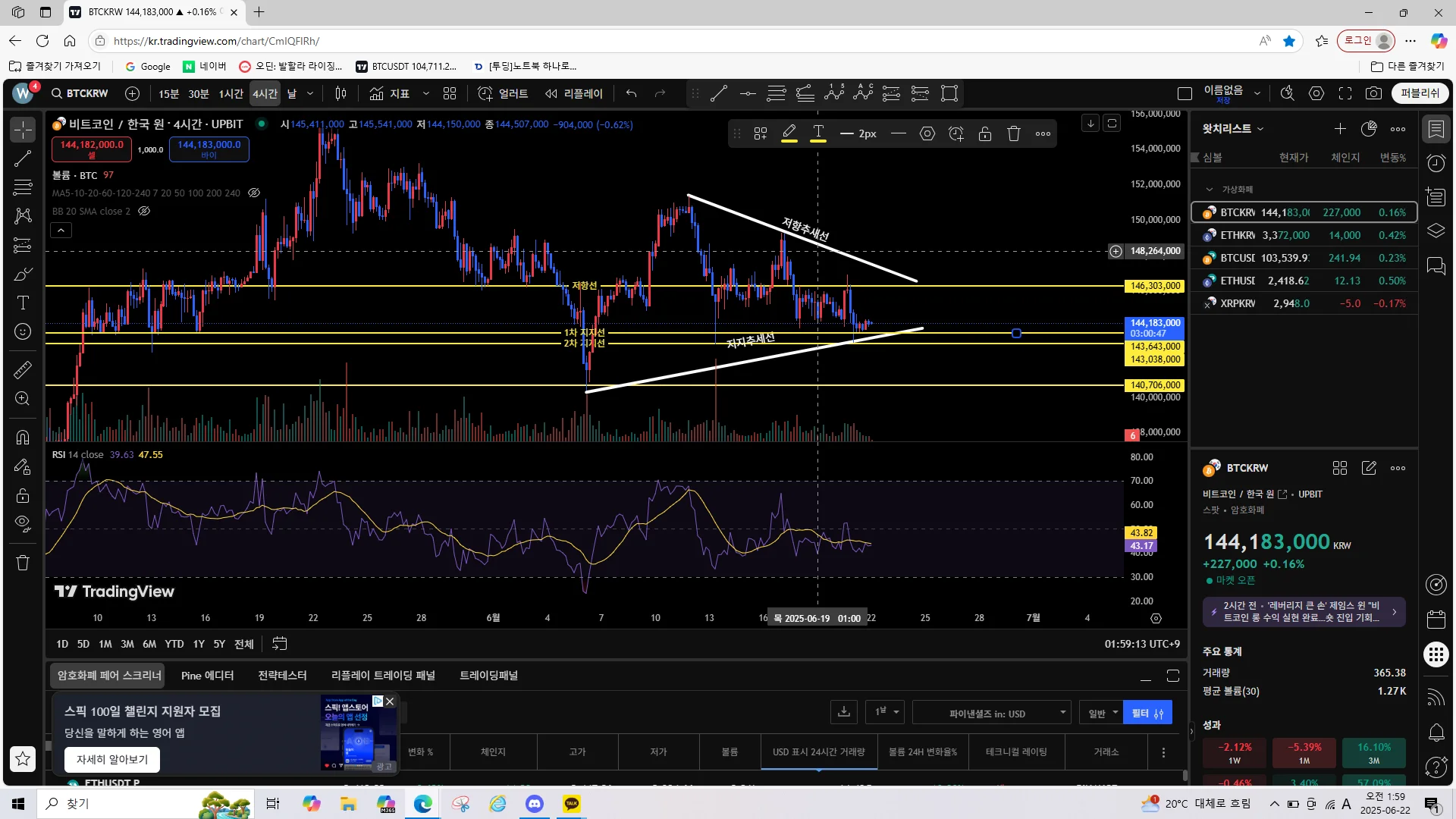The height and width of the screenshot is (819, 1456).
Task: Expand the time interval dropdown arrow
Action: coord(312,93)
